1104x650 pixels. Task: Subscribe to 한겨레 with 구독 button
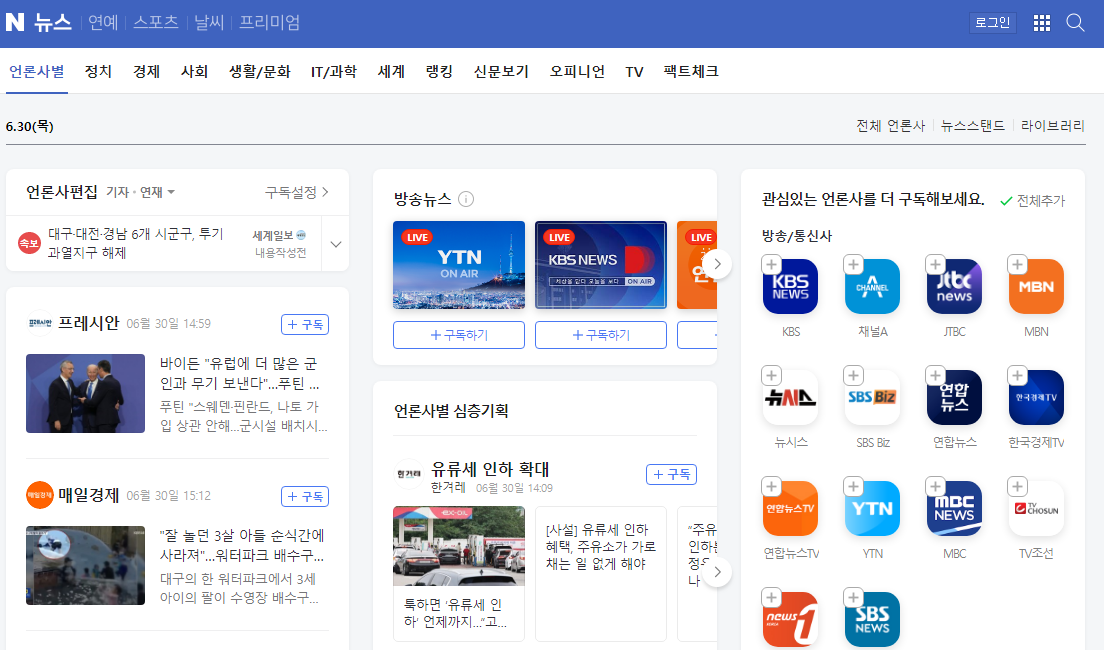pos(672,475)
